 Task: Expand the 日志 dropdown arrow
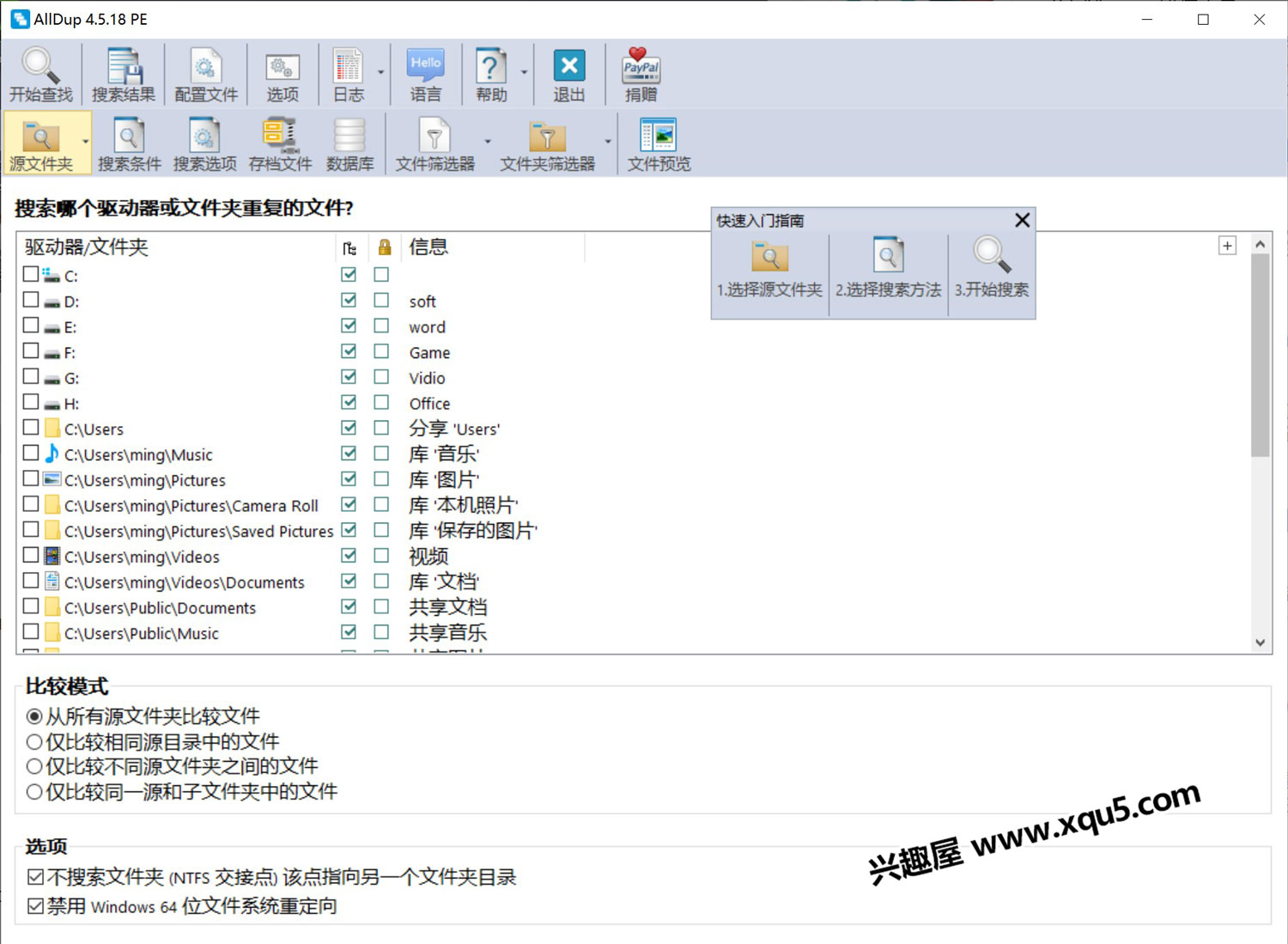[380, 73]
